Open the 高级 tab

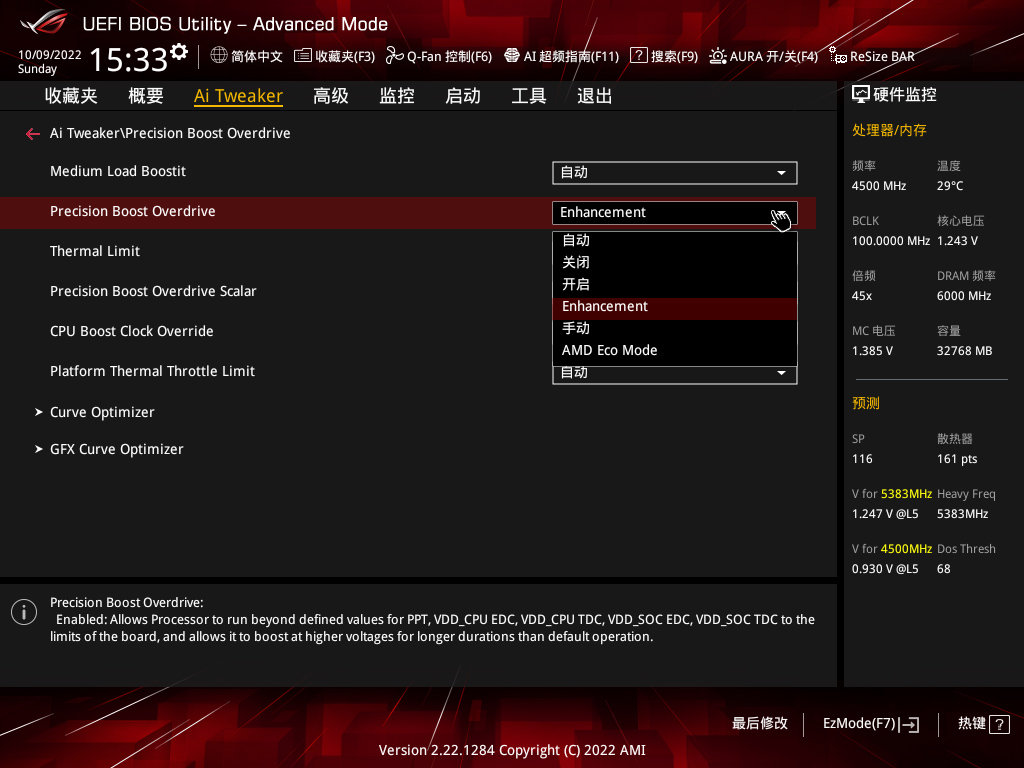pos(330,96)
